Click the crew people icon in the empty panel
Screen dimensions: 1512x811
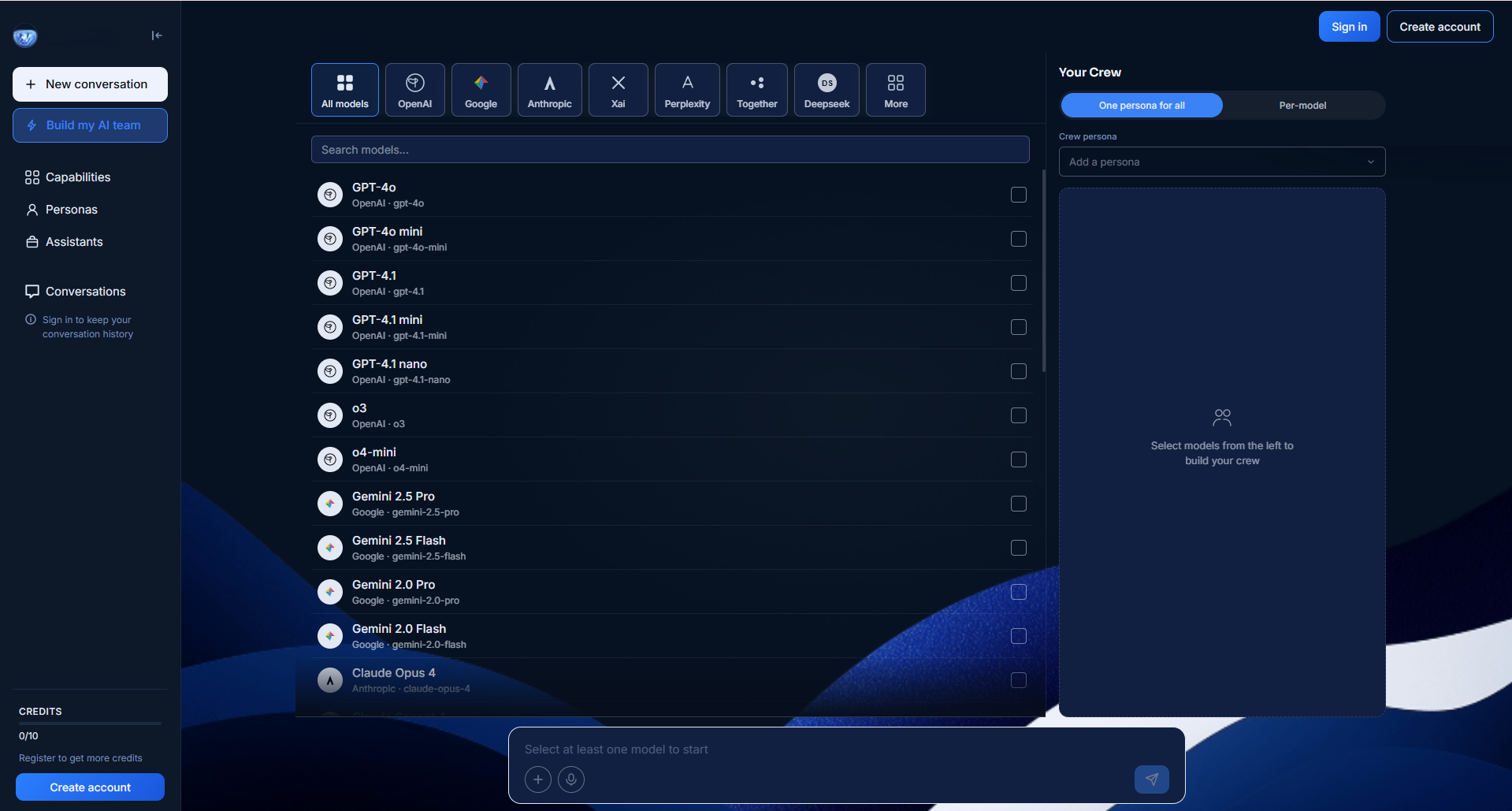tap(1222, 417)
